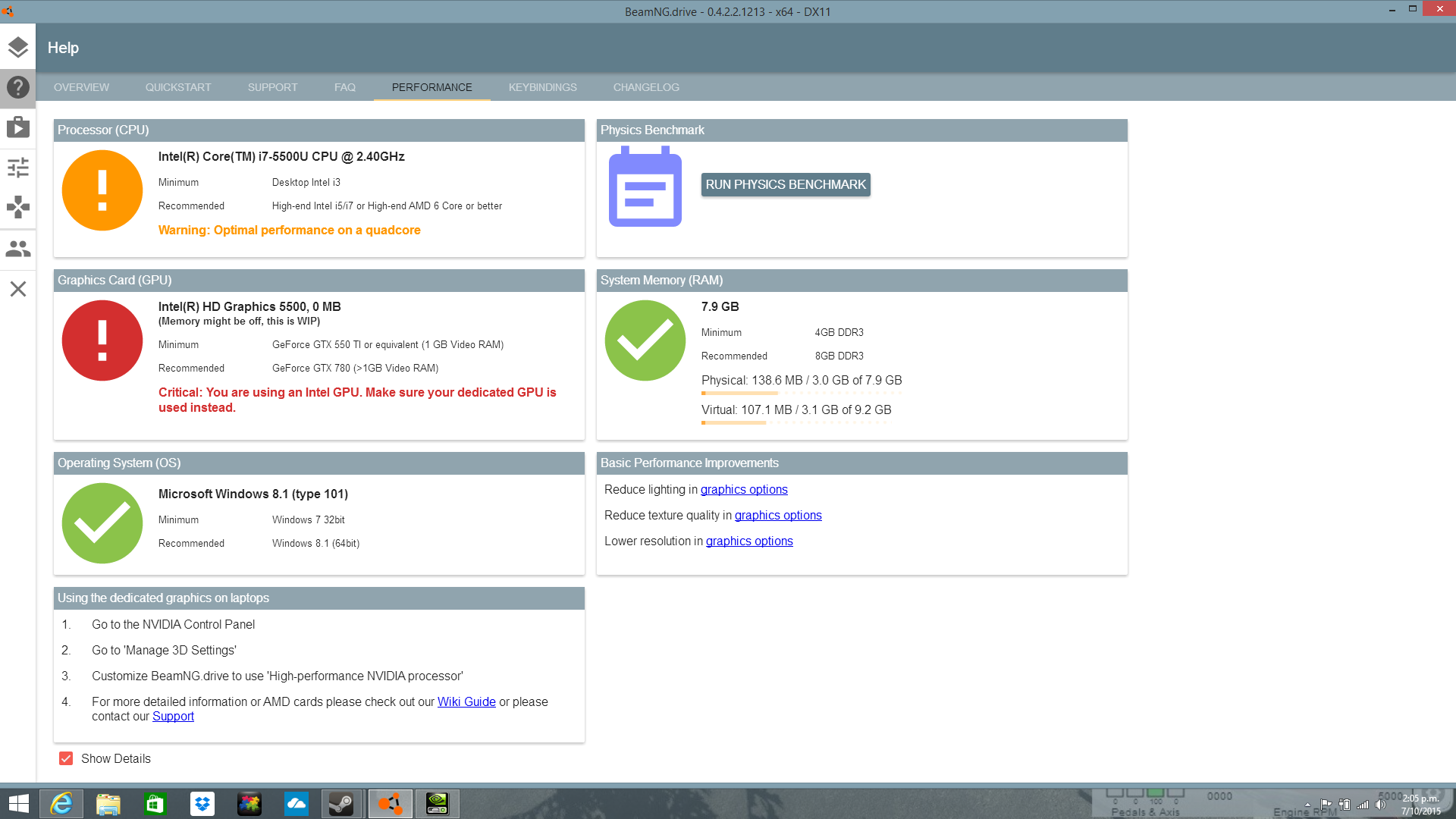Open the people icon in the sidebar
This screenshot has width=1456, height=819.
coord(17,249)
